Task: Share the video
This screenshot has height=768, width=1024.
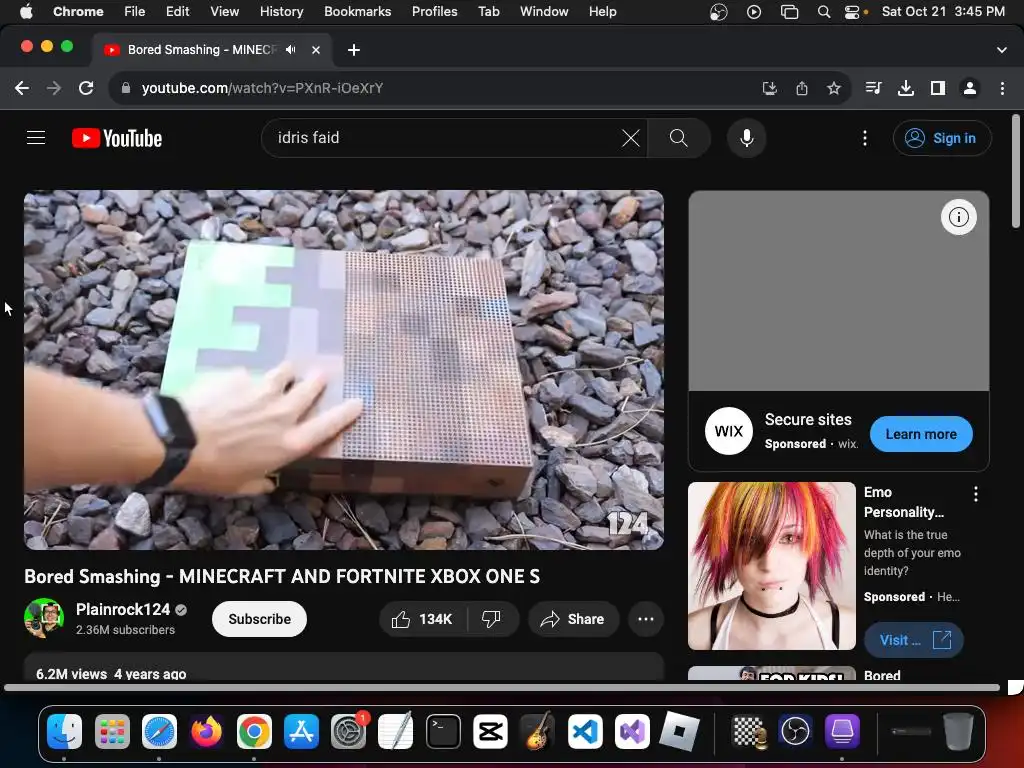Action: [573, 619]
